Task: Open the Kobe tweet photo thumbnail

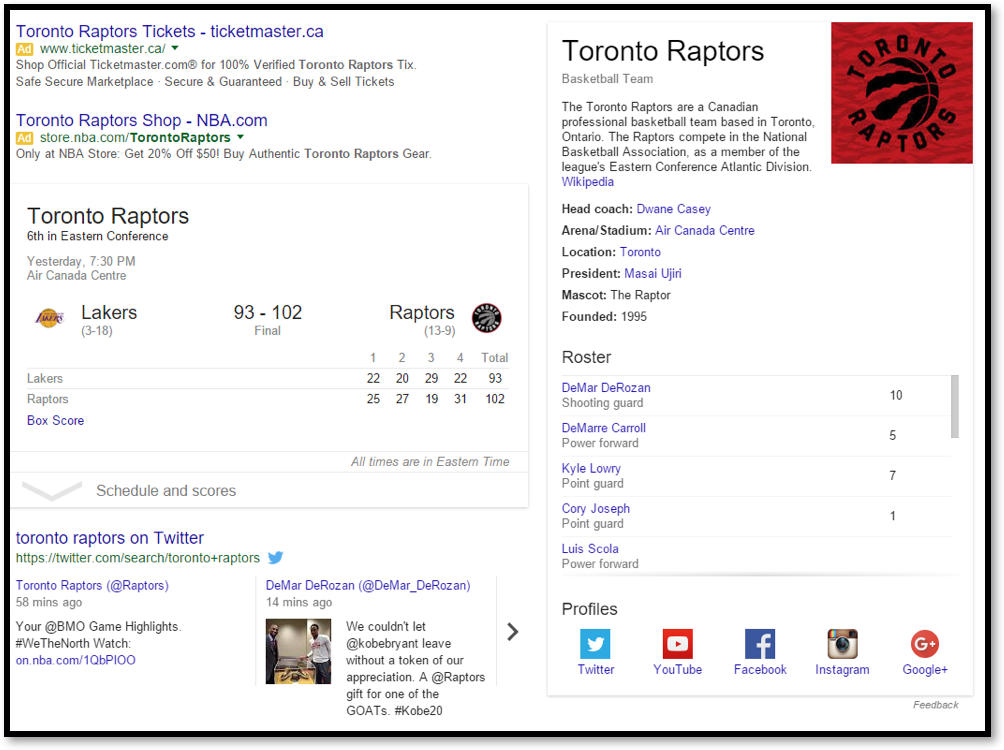Action: tap(298, 651)
